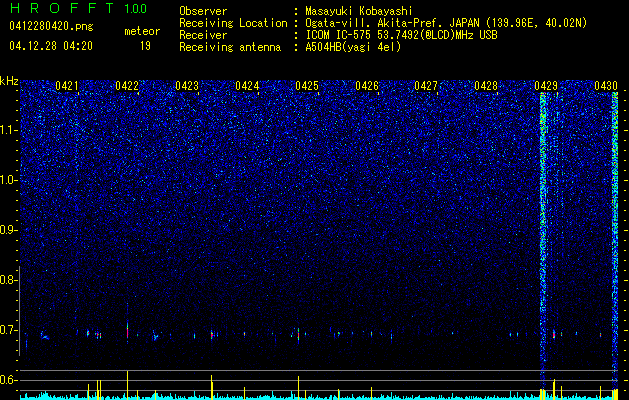Viewport: 629px width, 400px height.
Task: Click receiver text ICOM IC-575 53.7492 MHz USB
Action: [x=401, y=35]
